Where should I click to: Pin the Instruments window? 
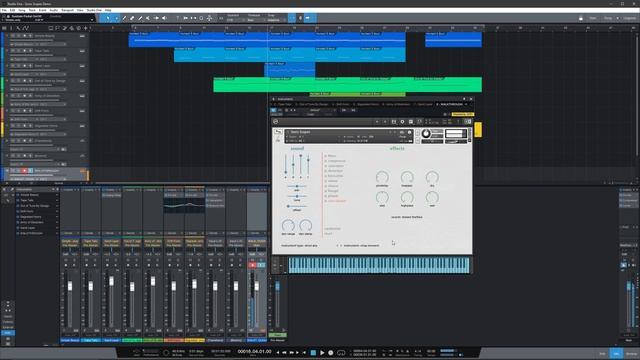click(x=464, y=99)
